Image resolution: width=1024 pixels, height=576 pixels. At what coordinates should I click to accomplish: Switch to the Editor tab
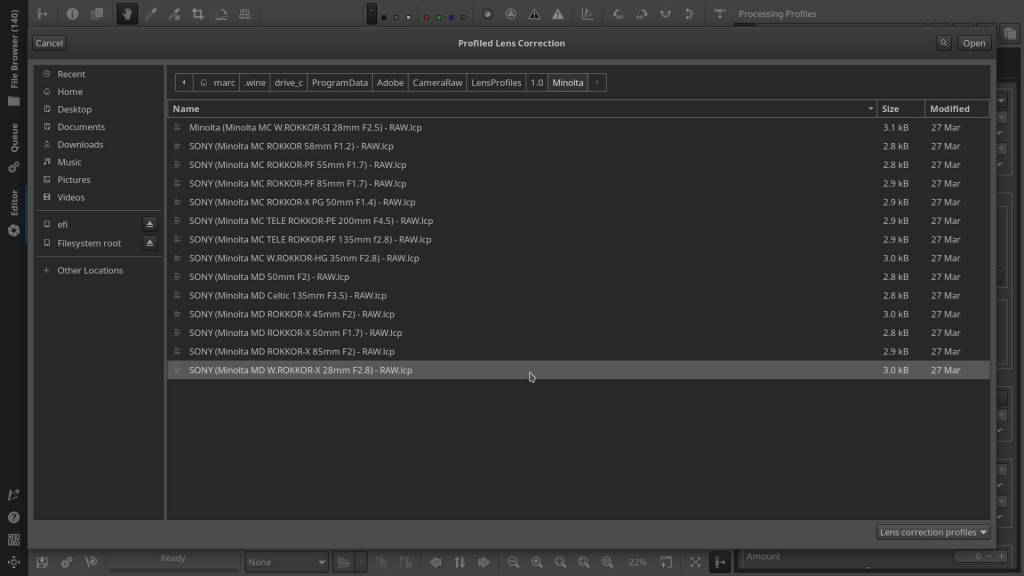[14, 212]
